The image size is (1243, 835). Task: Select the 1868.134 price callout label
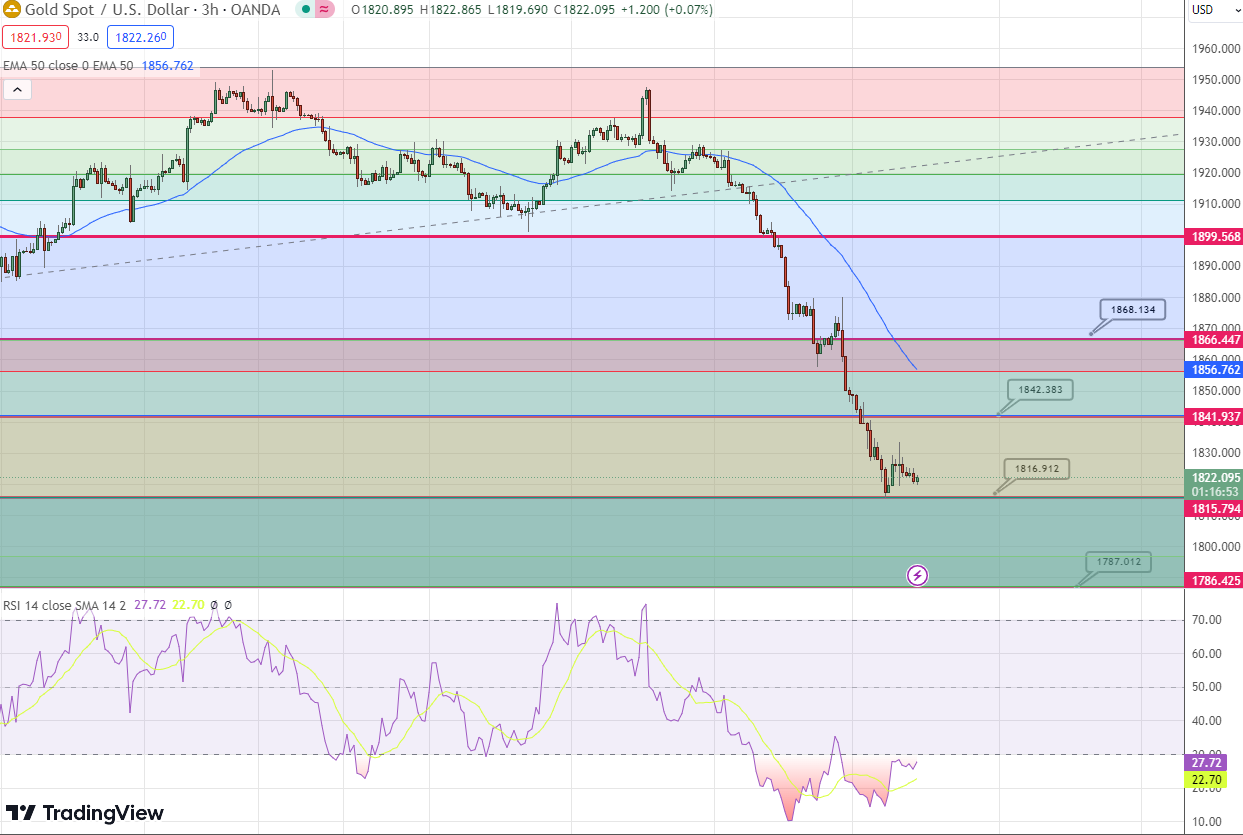[x=1132, y=310]
